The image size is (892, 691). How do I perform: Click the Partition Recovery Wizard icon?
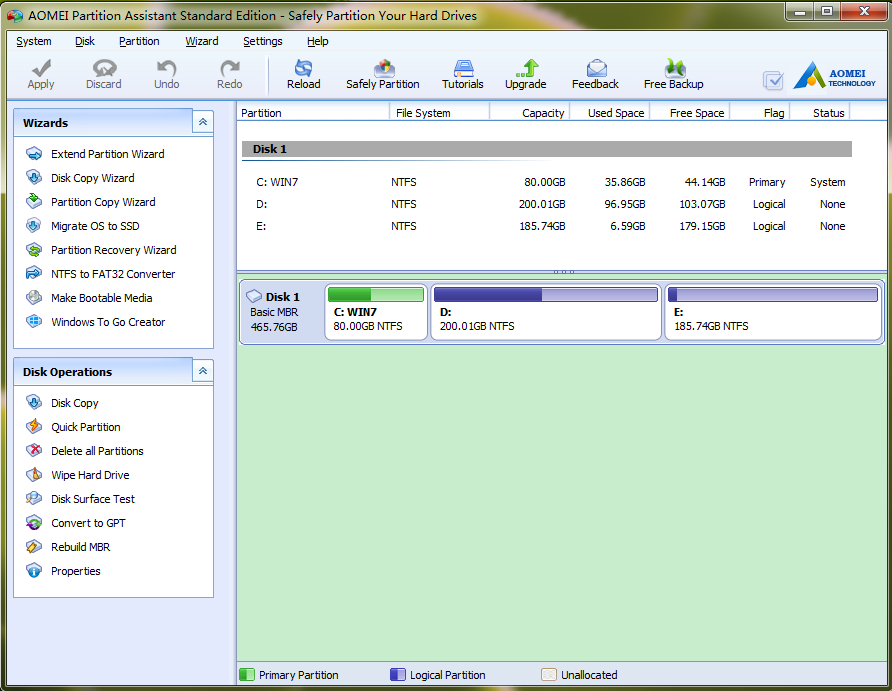click(x=34, y=250)
